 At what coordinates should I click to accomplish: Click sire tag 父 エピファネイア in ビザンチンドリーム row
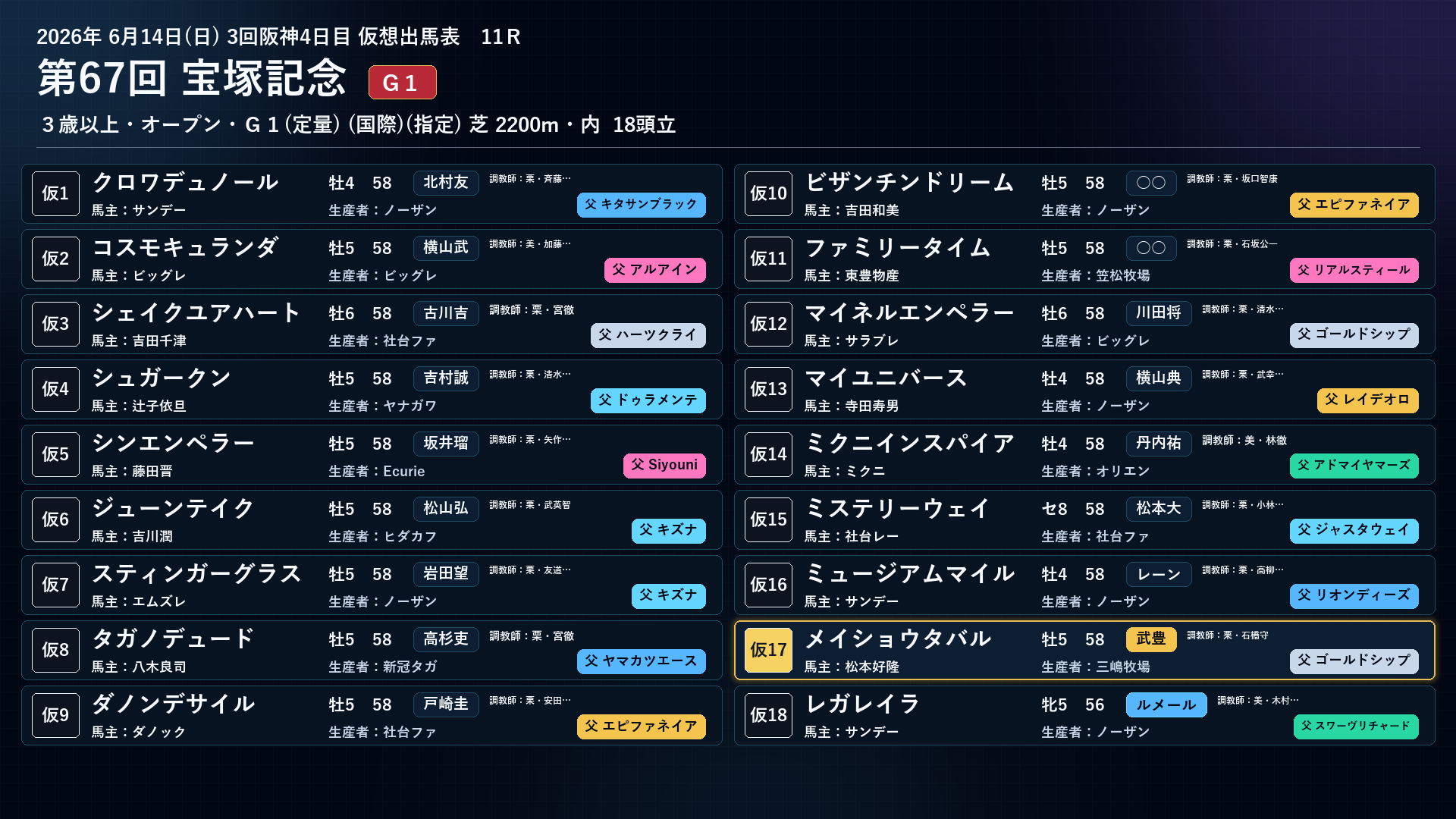[1354, 205]
